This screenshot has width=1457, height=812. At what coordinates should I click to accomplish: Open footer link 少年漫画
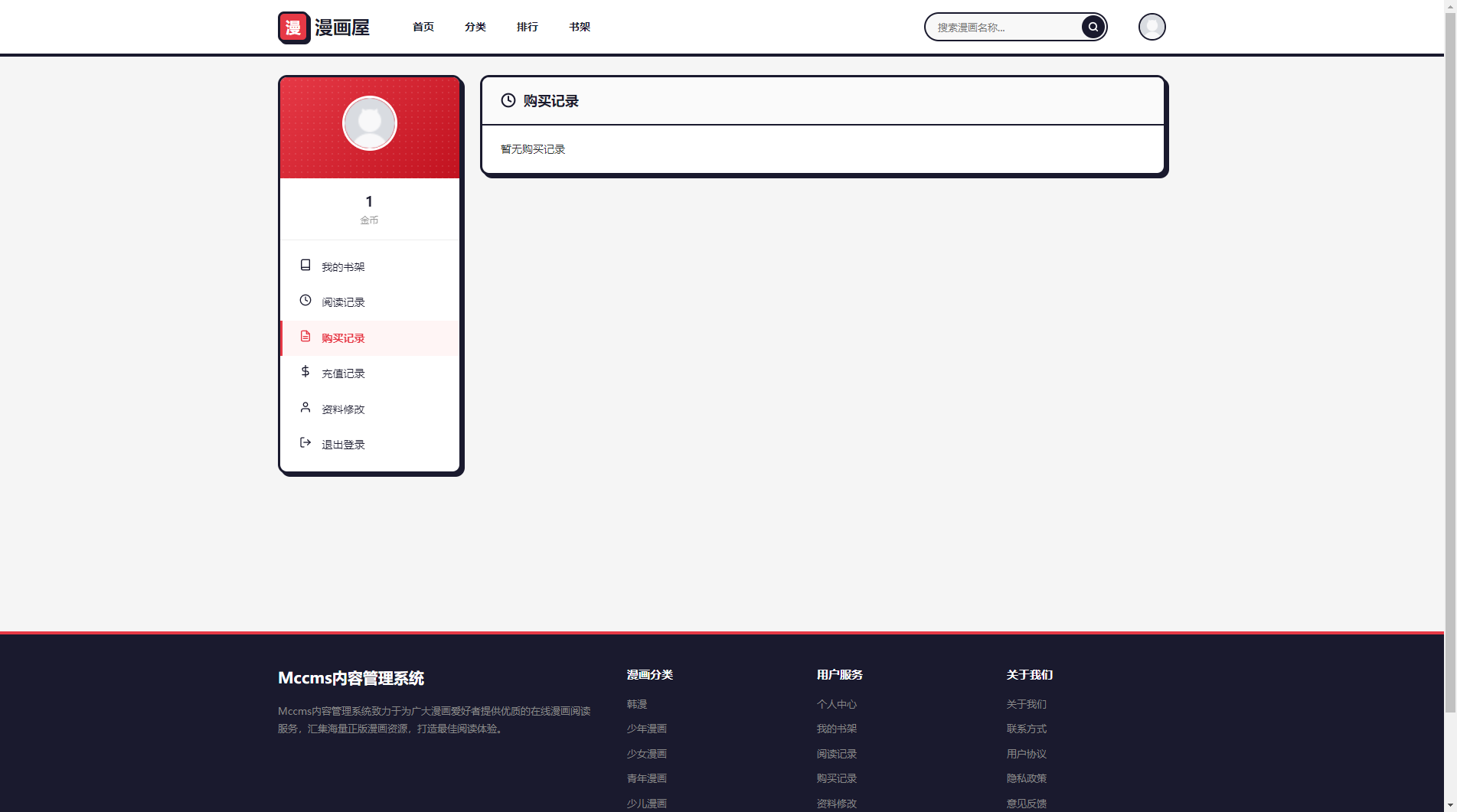(x=647, y=729)
